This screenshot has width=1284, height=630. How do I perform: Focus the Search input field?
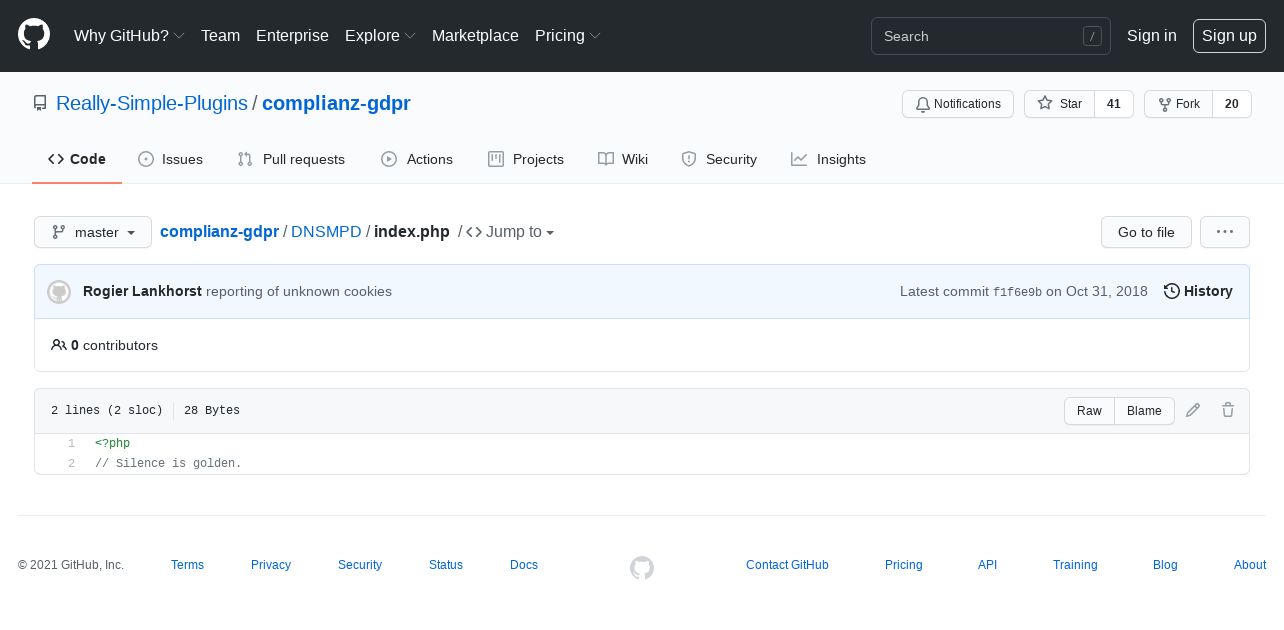(x=990, y=36)
